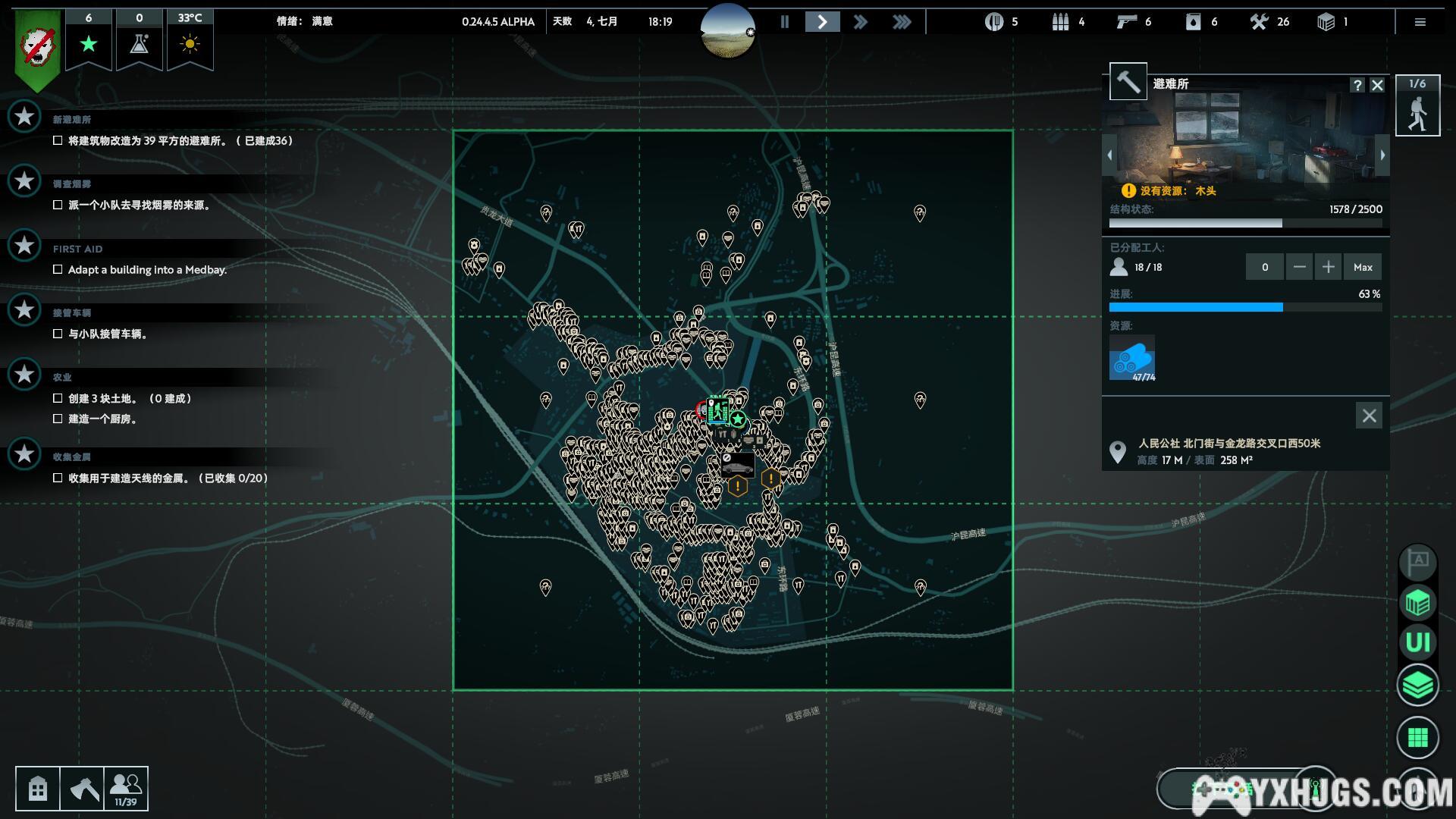Click the walking survivor squad icon 1/6
Viewport: 1456px width, 819px height.
coord(1417,108)
